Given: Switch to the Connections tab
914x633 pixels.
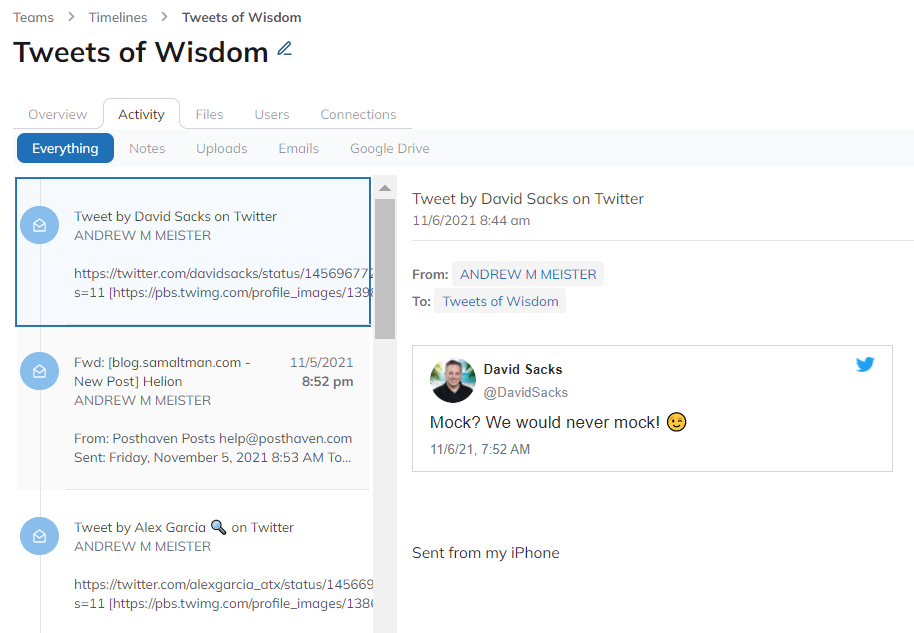Looking at the screenshot, I should click(358, 114).
